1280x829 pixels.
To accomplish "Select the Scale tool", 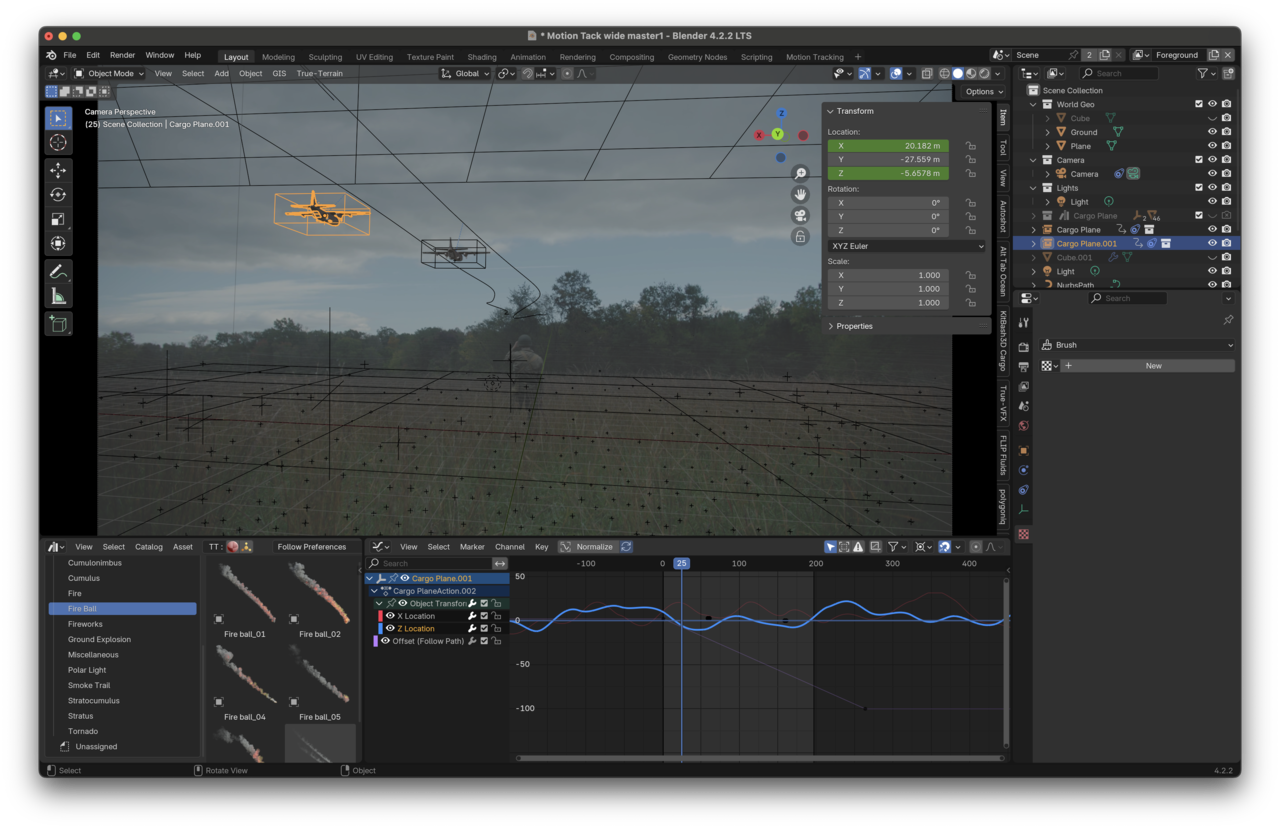I will coord(58,218).
